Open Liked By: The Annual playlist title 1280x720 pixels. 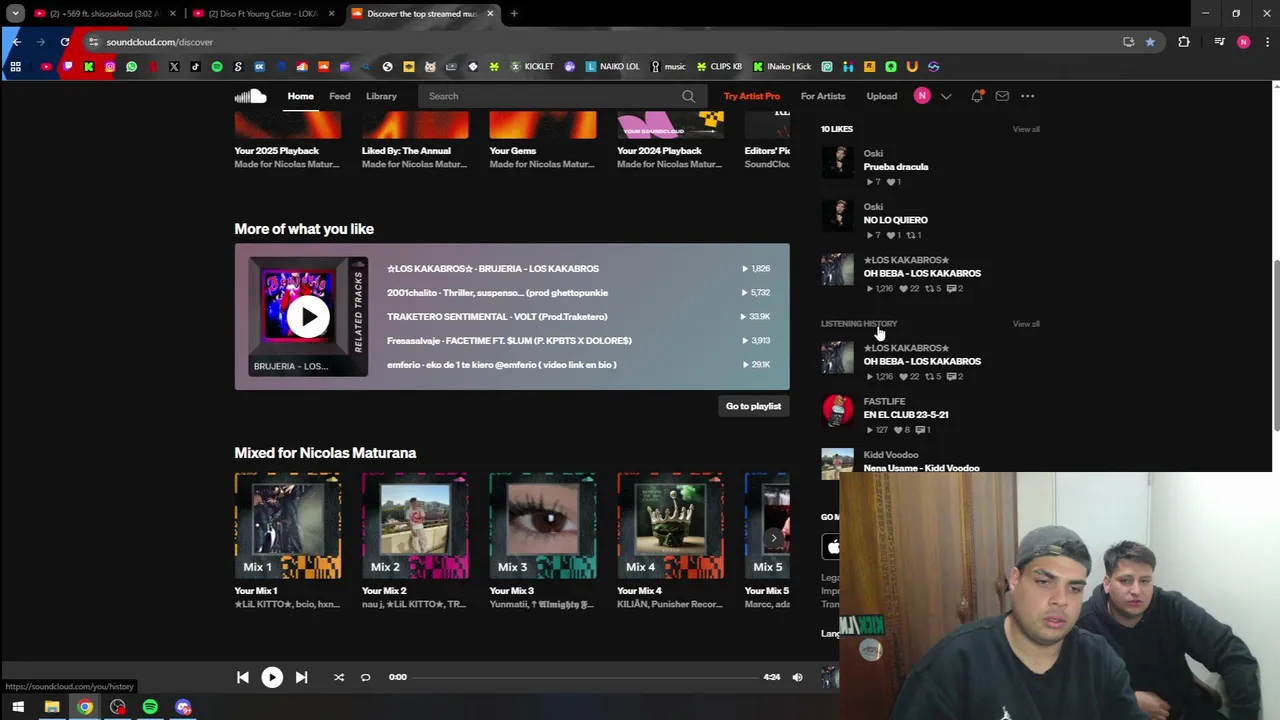[406, 151]
